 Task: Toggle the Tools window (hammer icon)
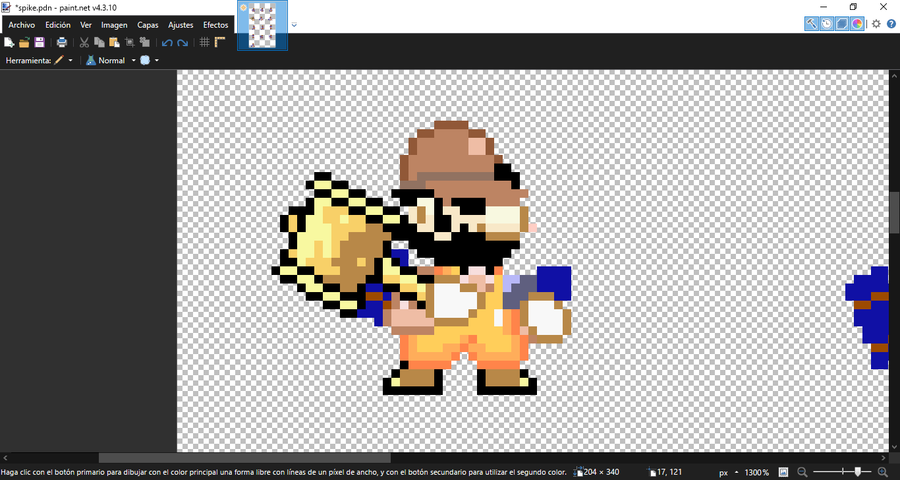812,24
